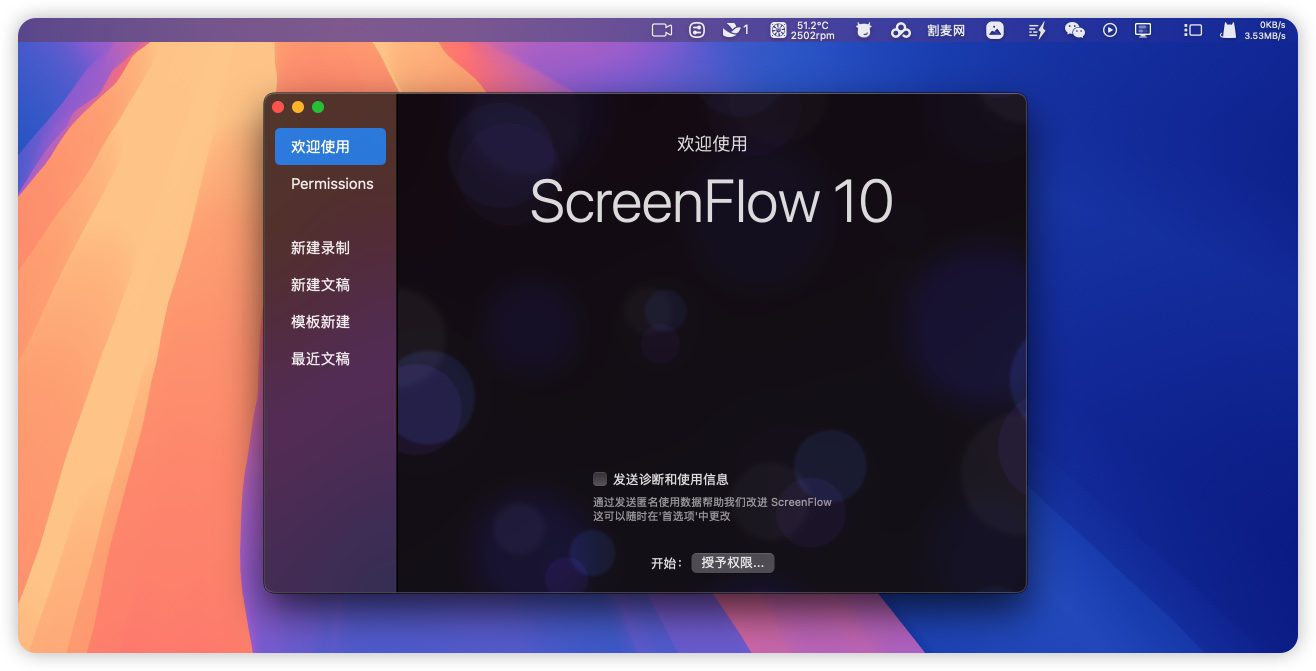The width and height of the screenshot is (1316, 671).
Task: Enable 发送诊断和使用信息 checkbox
Action: [600, 479]
